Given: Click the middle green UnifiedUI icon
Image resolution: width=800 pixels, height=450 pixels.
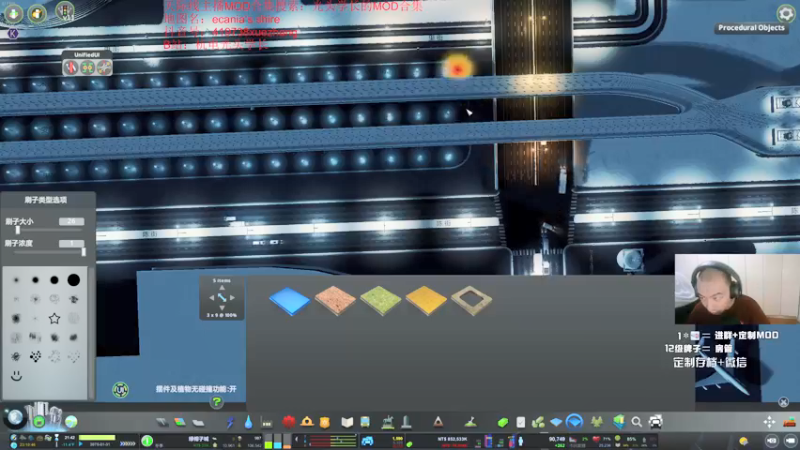Looking at the screenshot, I should (x=87, y=67).
